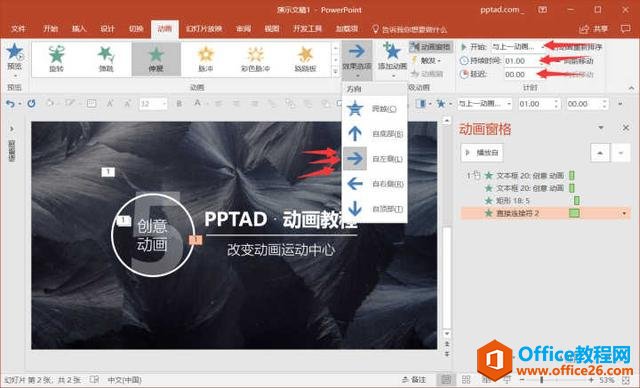Toggle bold formatting in the quick toolbar
Viewport: 640px width, 388px height.
tap(179, 104)
